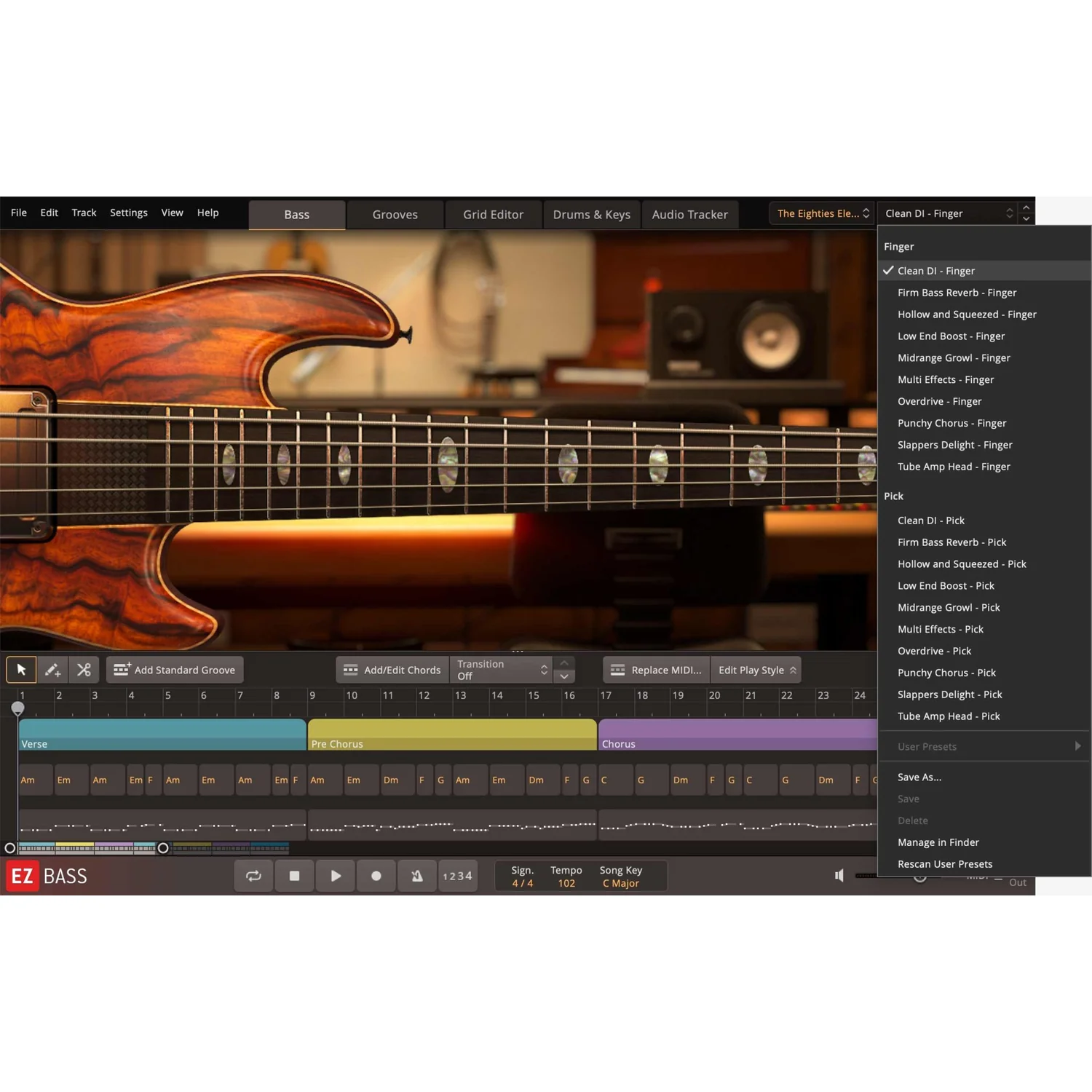
Task: Choose Multi Effects - Finger preset
Action: click(x=984, y=380)
